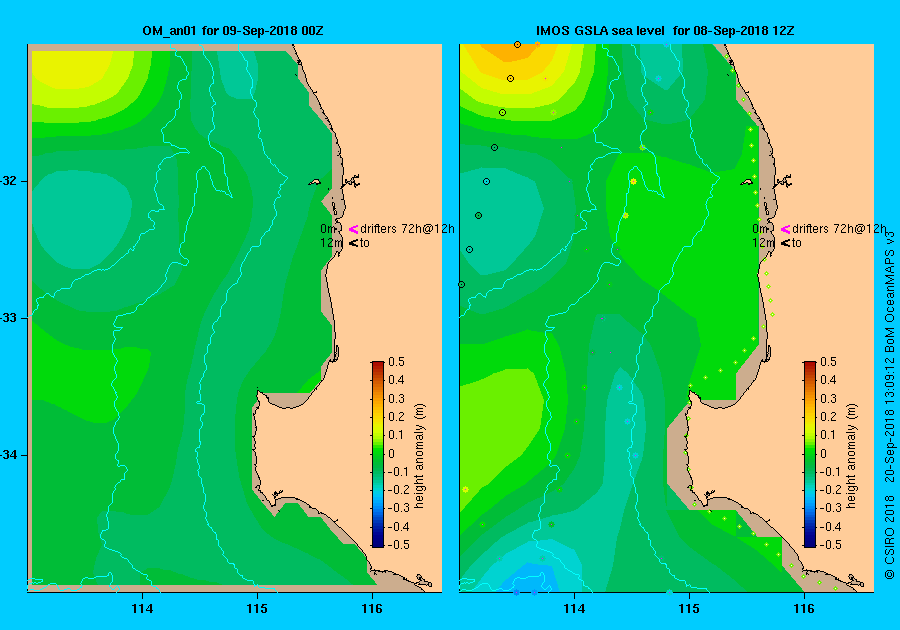Screen dimensions: 900x630
Task: Select the title 'IMOS GSLA sea level for 08-Sep-2018 12Z'
Action: 665,30
